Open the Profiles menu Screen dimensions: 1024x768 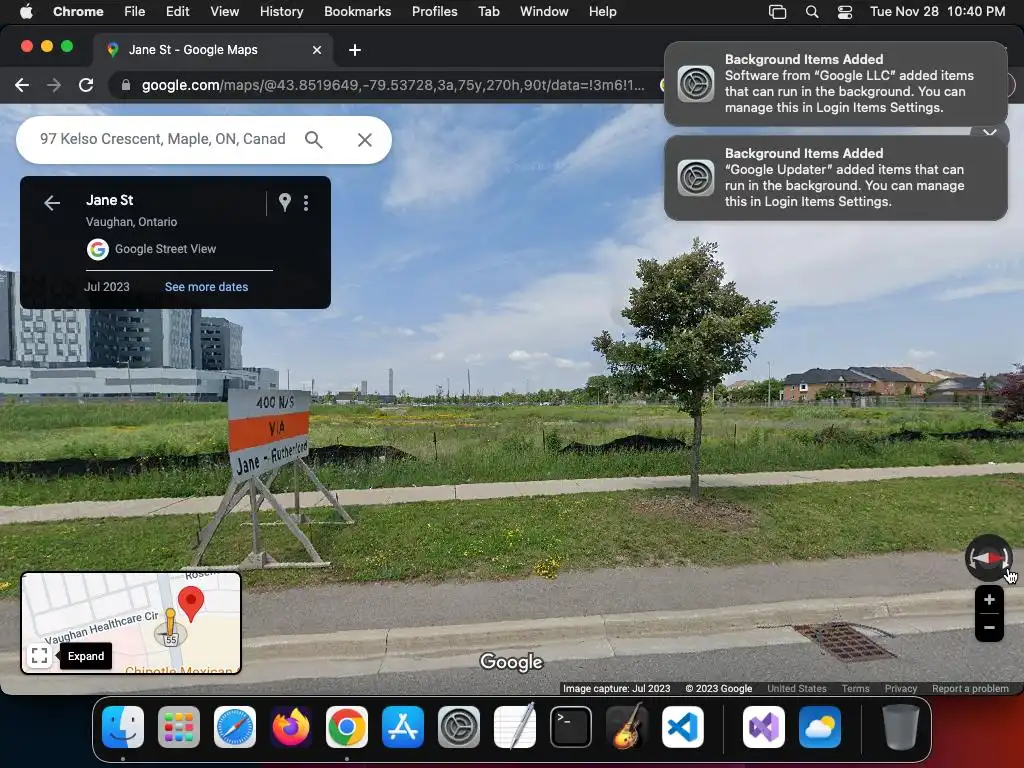tap(434, 12)
